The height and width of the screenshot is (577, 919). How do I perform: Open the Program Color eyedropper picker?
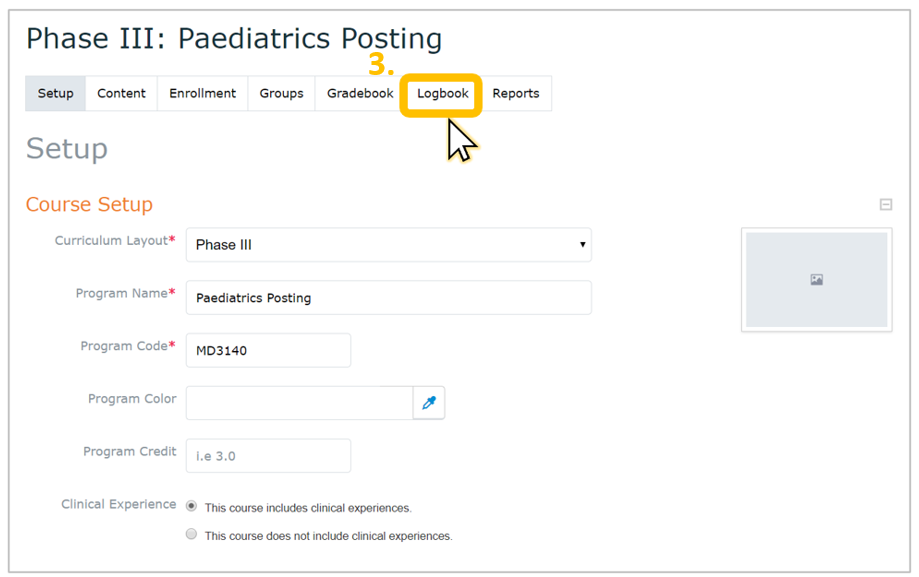(x=429, y=403)
